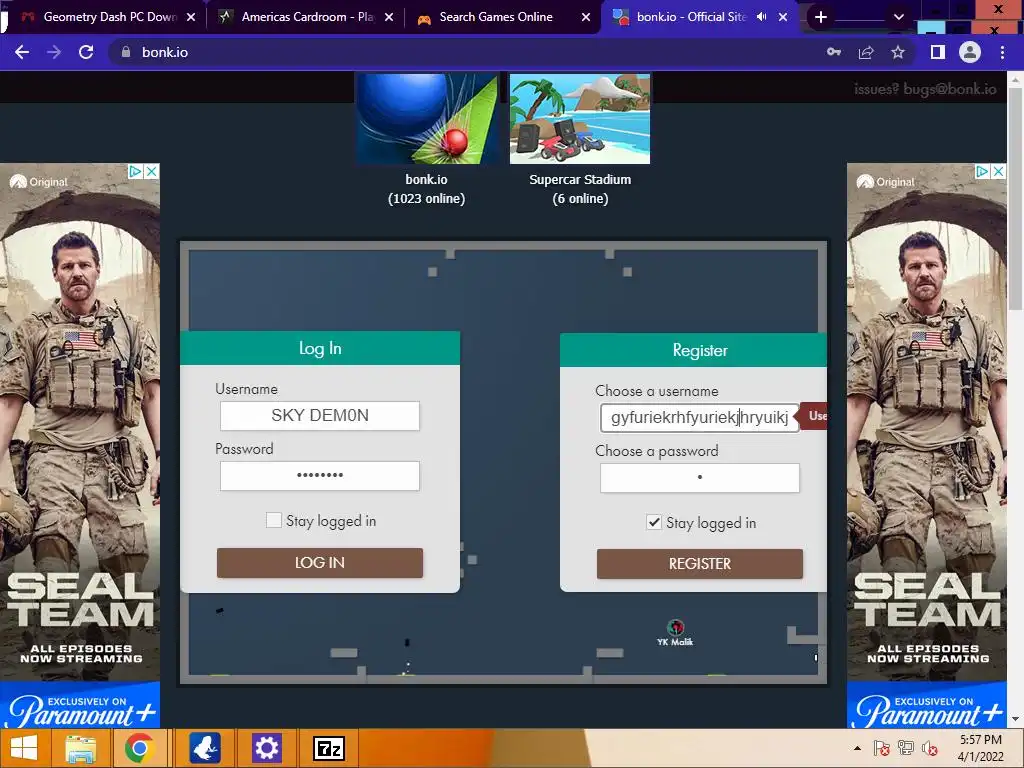The width and height of the screenshot is (1024, 768).
Task: Open the blue frog app on taskbar
Action: 205,748
